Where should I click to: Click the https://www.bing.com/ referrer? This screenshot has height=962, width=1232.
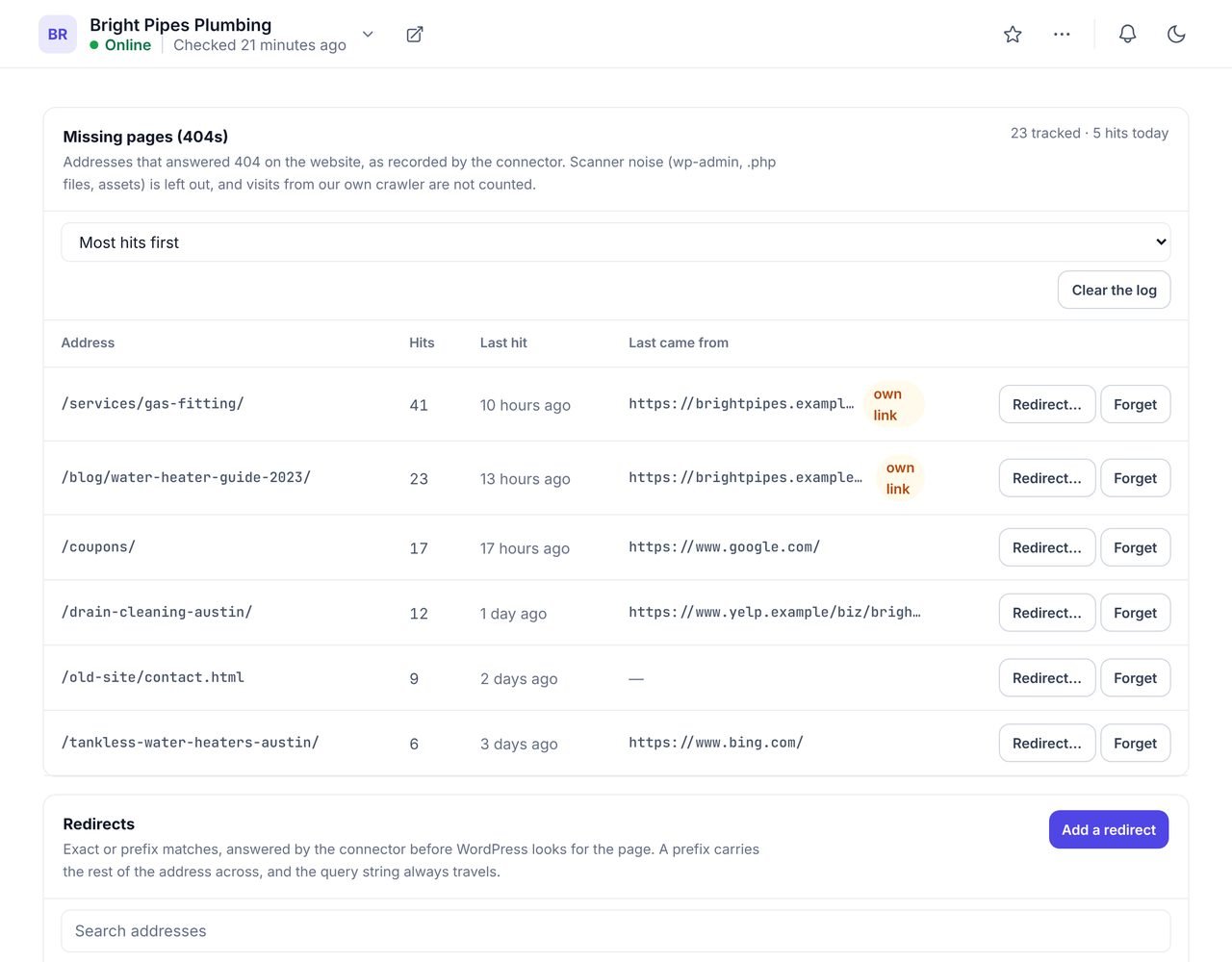pos(716,744)
